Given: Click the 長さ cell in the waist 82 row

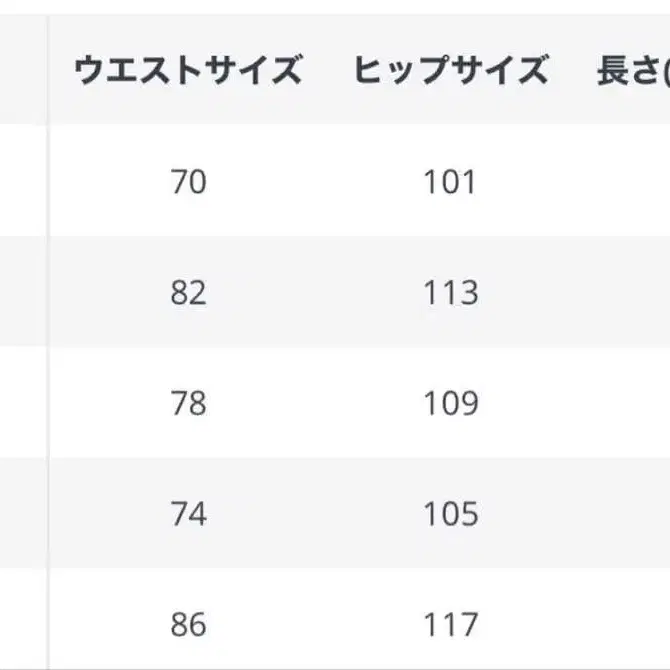Looking at the screenshot, I should (632, 293).
